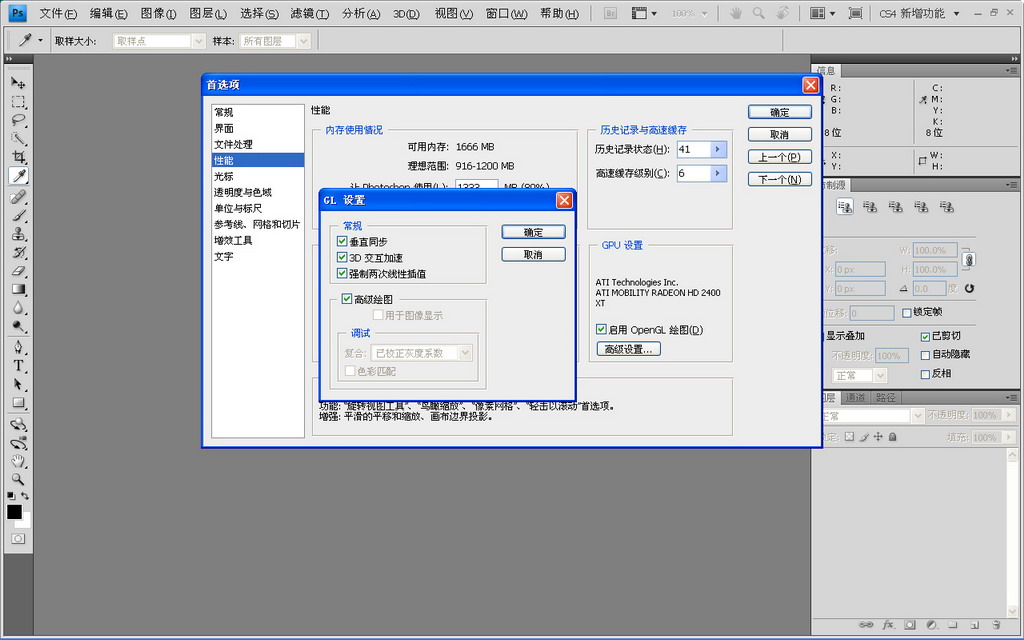Select the Blur droplet tool
1024x640 pixels.
18,308
